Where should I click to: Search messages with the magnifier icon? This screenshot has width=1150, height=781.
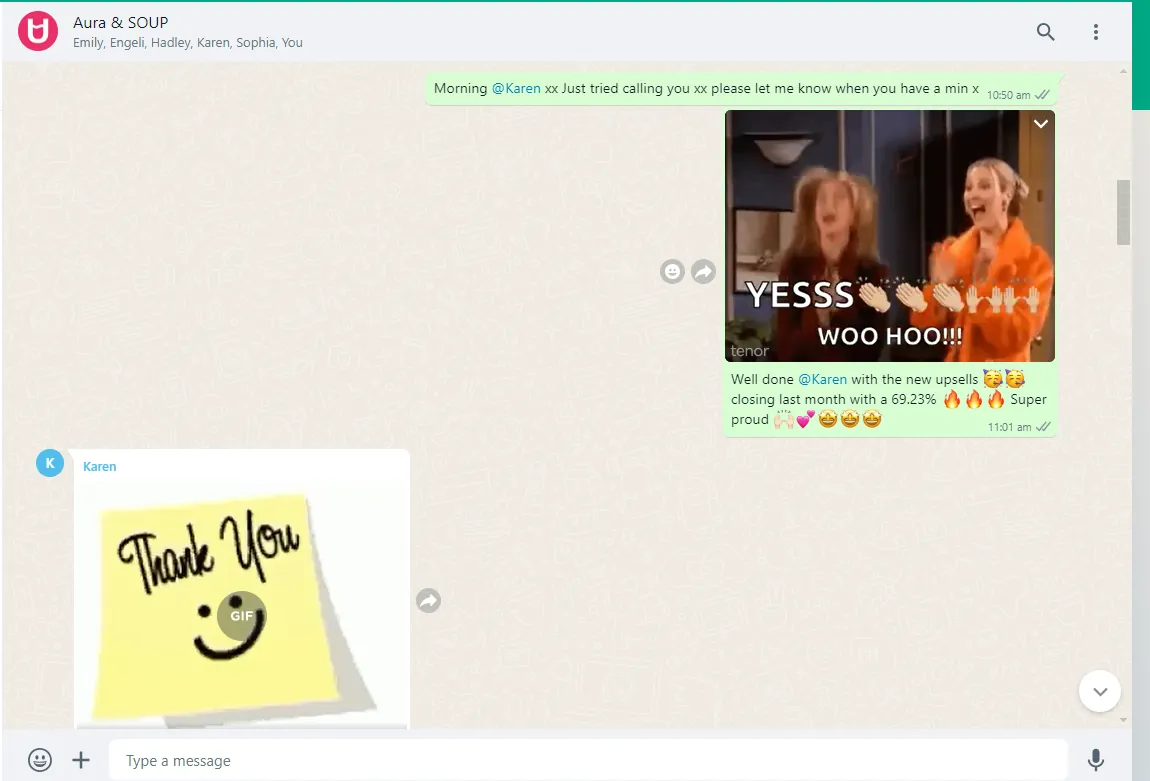(1045, 32)
